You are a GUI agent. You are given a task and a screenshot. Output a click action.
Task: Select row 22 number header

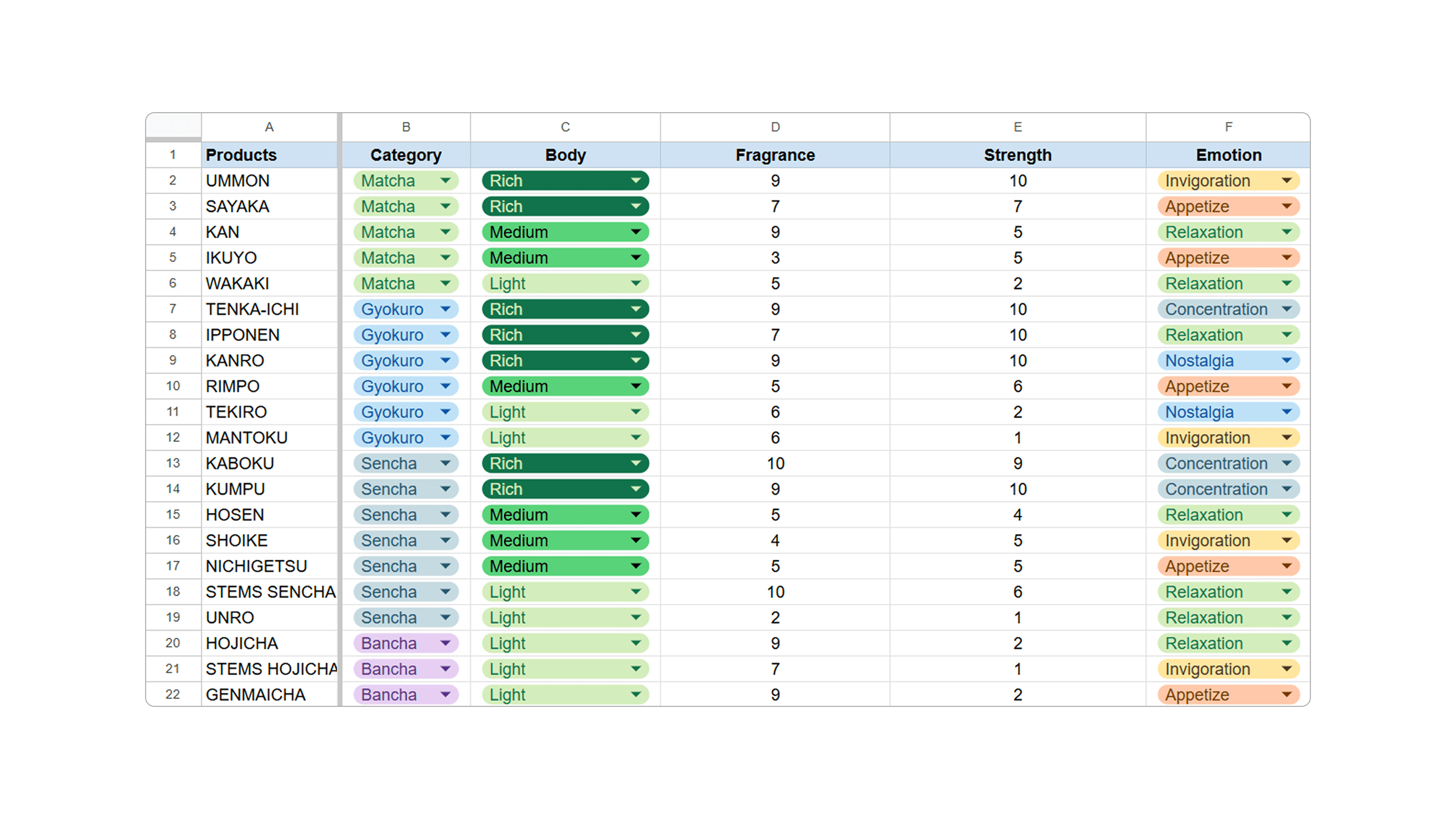173,695
